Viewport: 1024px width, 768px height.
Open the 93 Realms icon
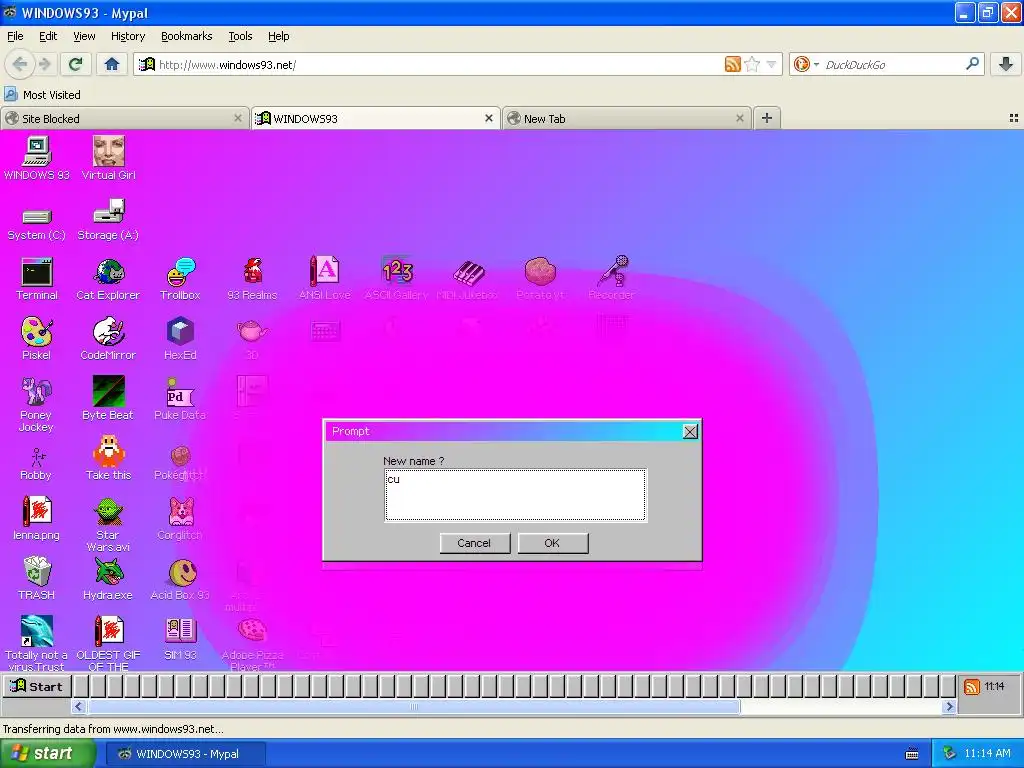[252, 279]
